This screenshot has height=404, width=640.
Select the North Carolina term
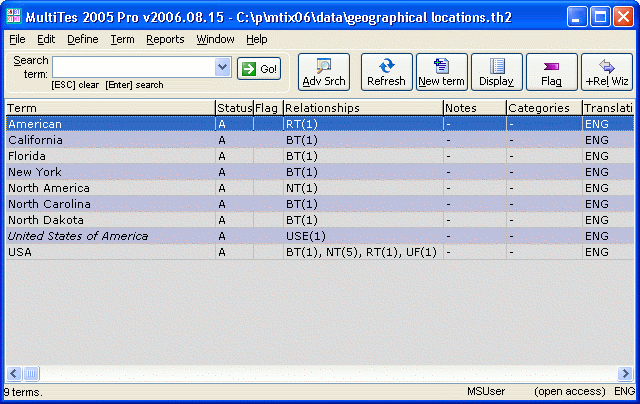coord(49,204)
